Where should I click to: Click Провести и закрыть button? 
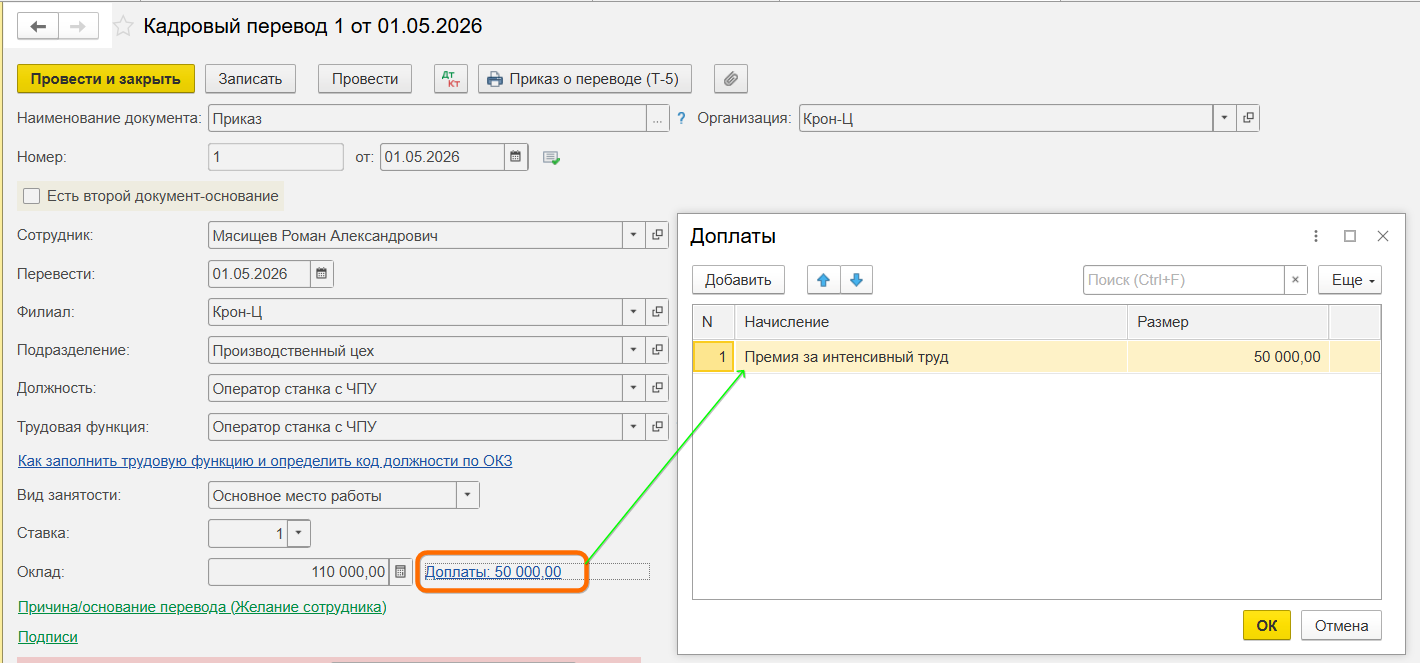pos(106,79)
